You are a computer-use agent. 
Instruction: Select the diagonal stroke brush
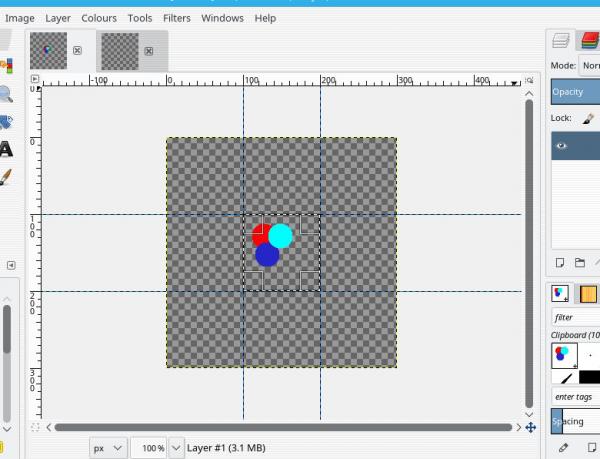[x=565, y=377]
